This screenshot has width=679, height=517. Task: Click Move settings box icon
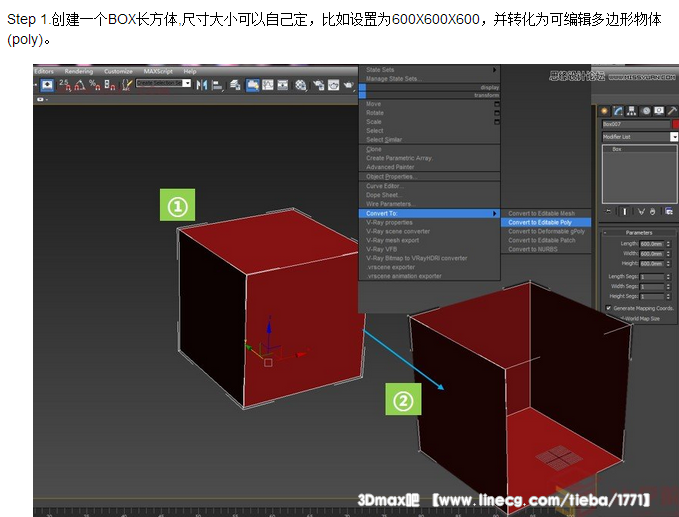pyautogui.click(x=497, y=104)
